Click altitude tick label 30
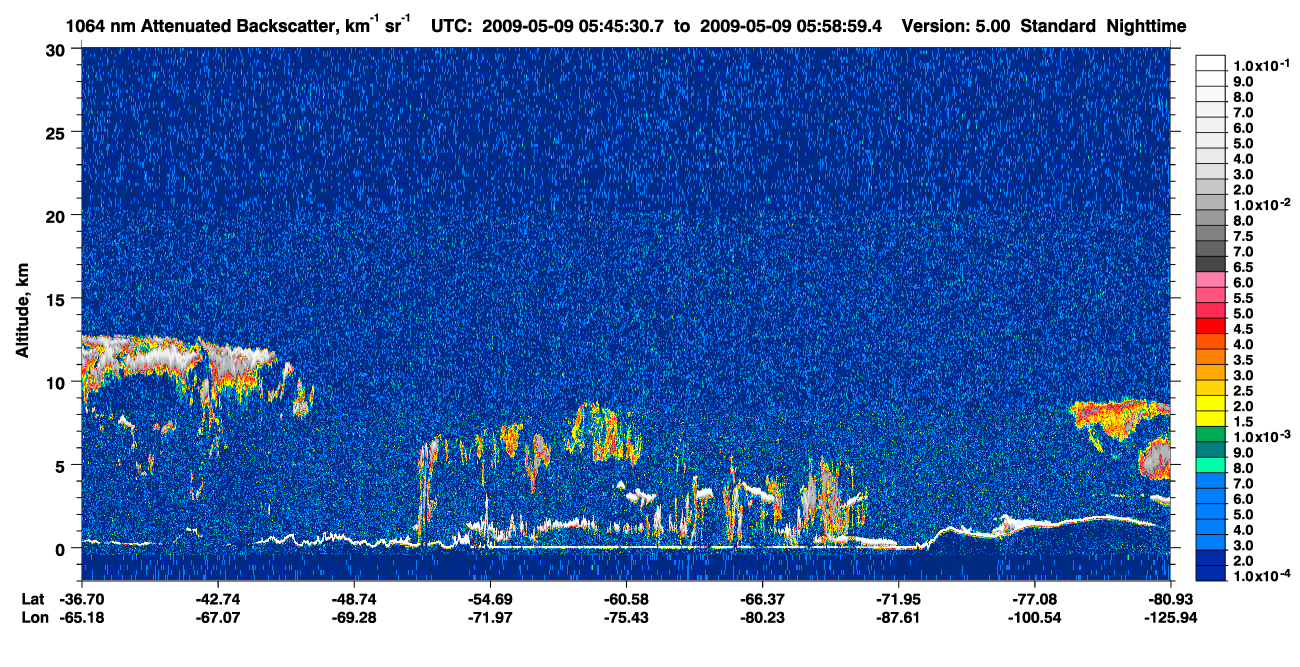1300x667 pixels. (57, 49)
